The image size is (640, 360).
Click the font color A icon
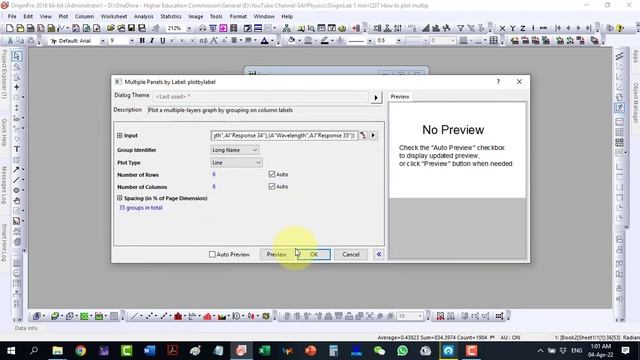click(264, 40)
